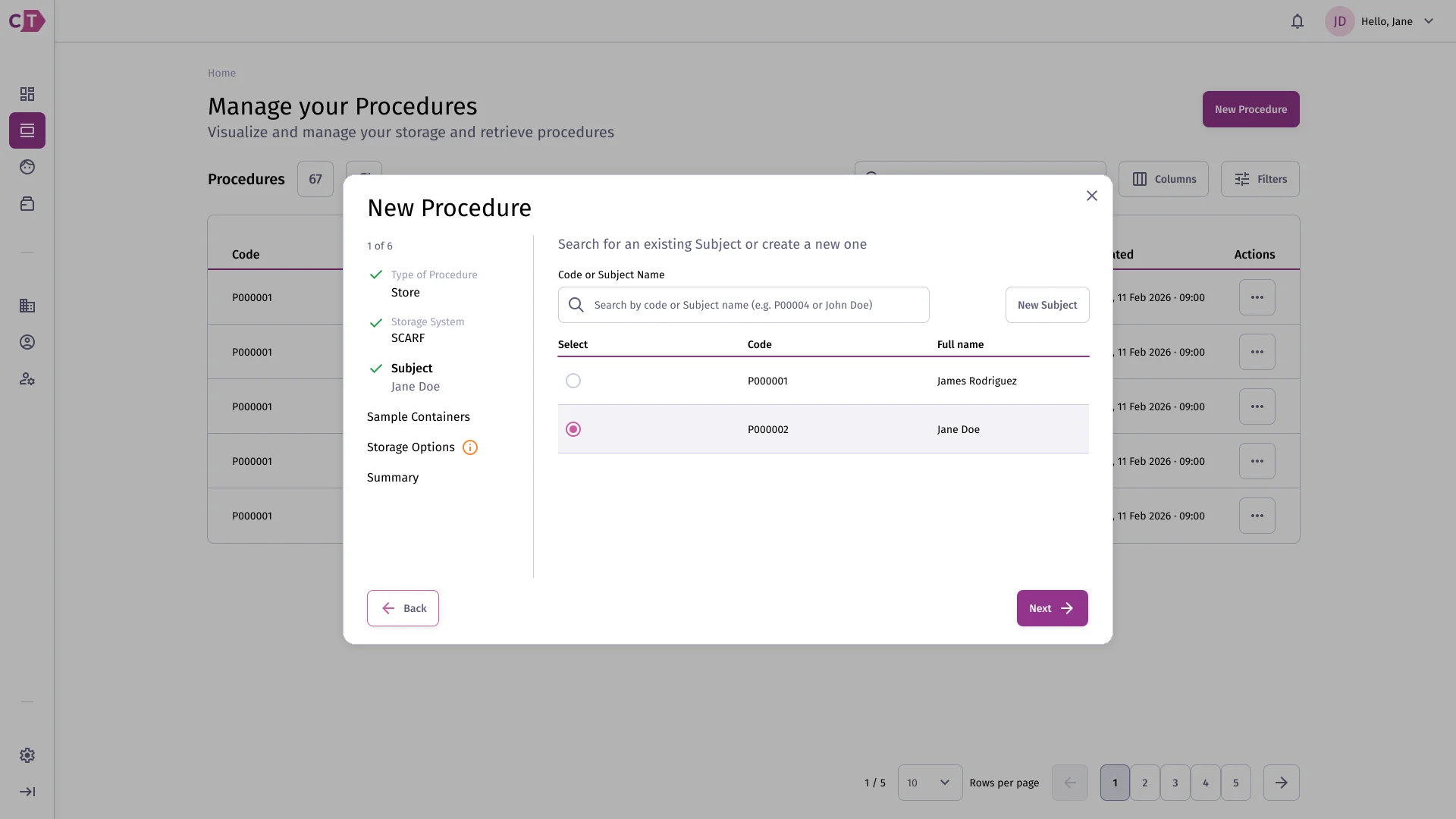Open the rows per page dropdown

[930, 783]
